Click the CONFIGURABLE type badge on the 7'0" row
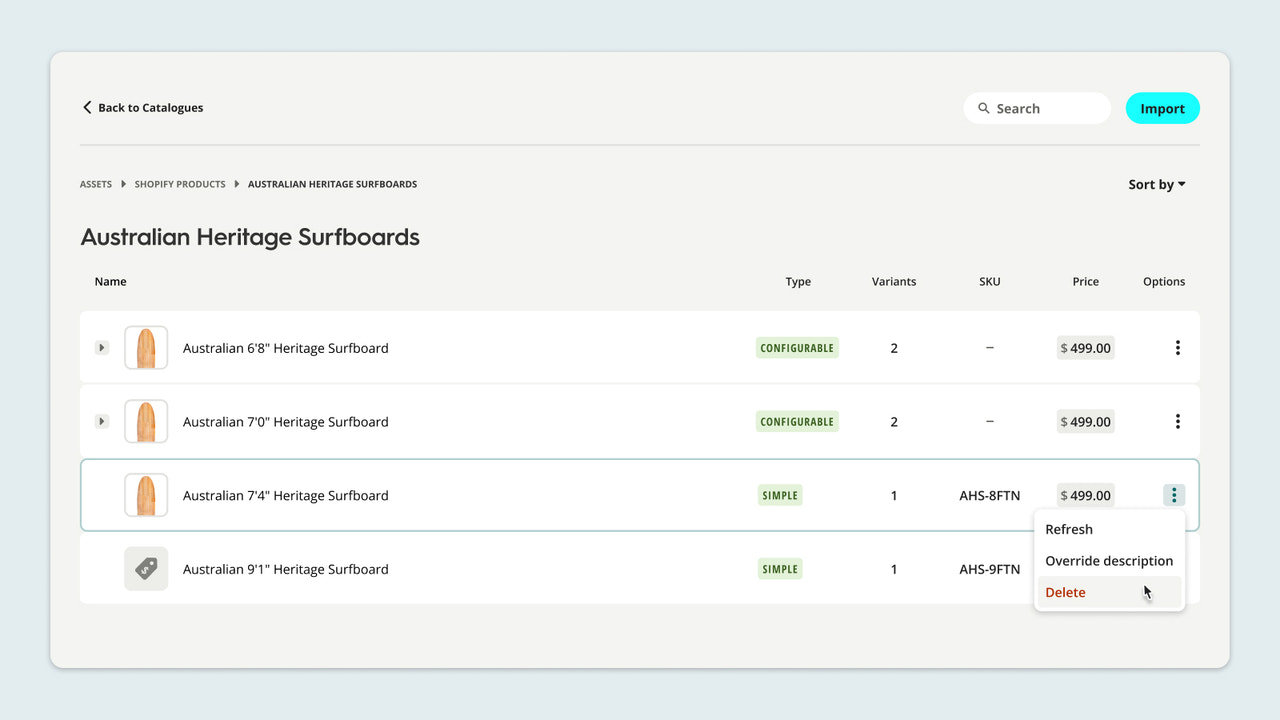This screenshot has width=1280, height=720. pyautogui.click(x=797, y=421)
